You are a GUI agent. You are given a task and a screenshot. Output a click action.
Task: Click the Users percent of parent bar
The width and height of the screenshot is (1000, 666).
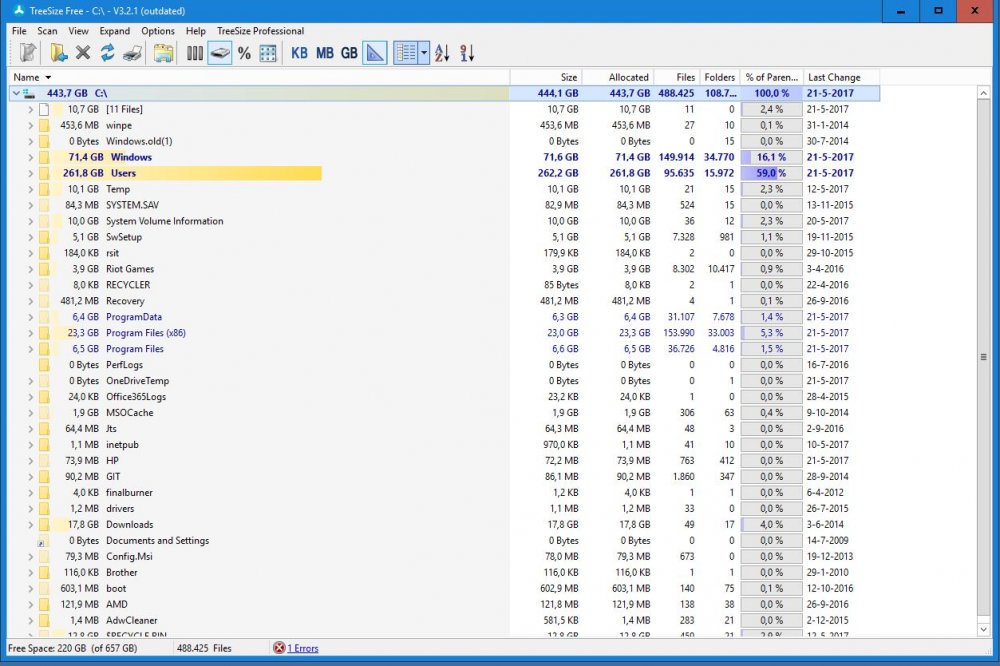pyautogui.click(x=771, y=173)
